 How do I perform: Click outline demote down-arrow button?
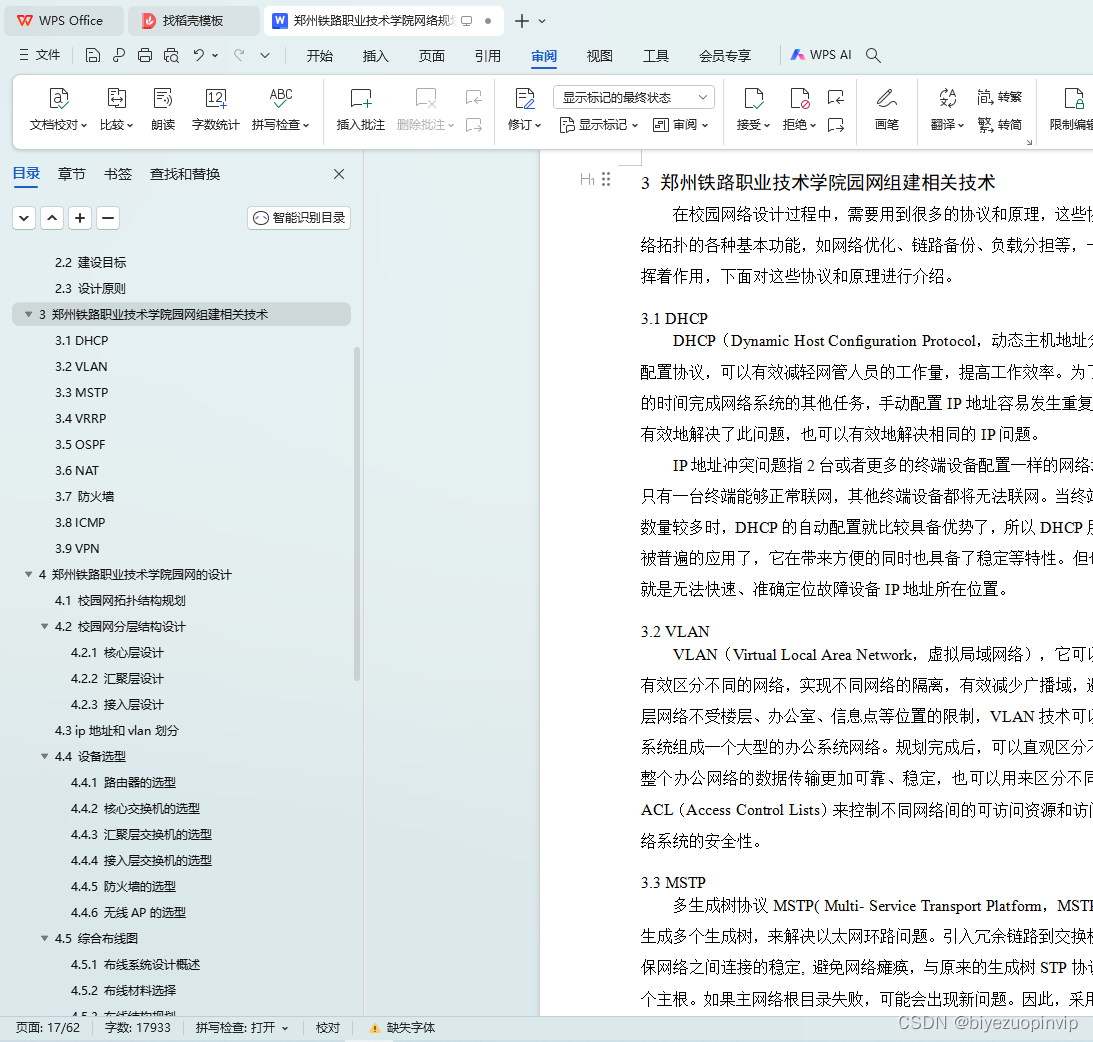point(24,218)
